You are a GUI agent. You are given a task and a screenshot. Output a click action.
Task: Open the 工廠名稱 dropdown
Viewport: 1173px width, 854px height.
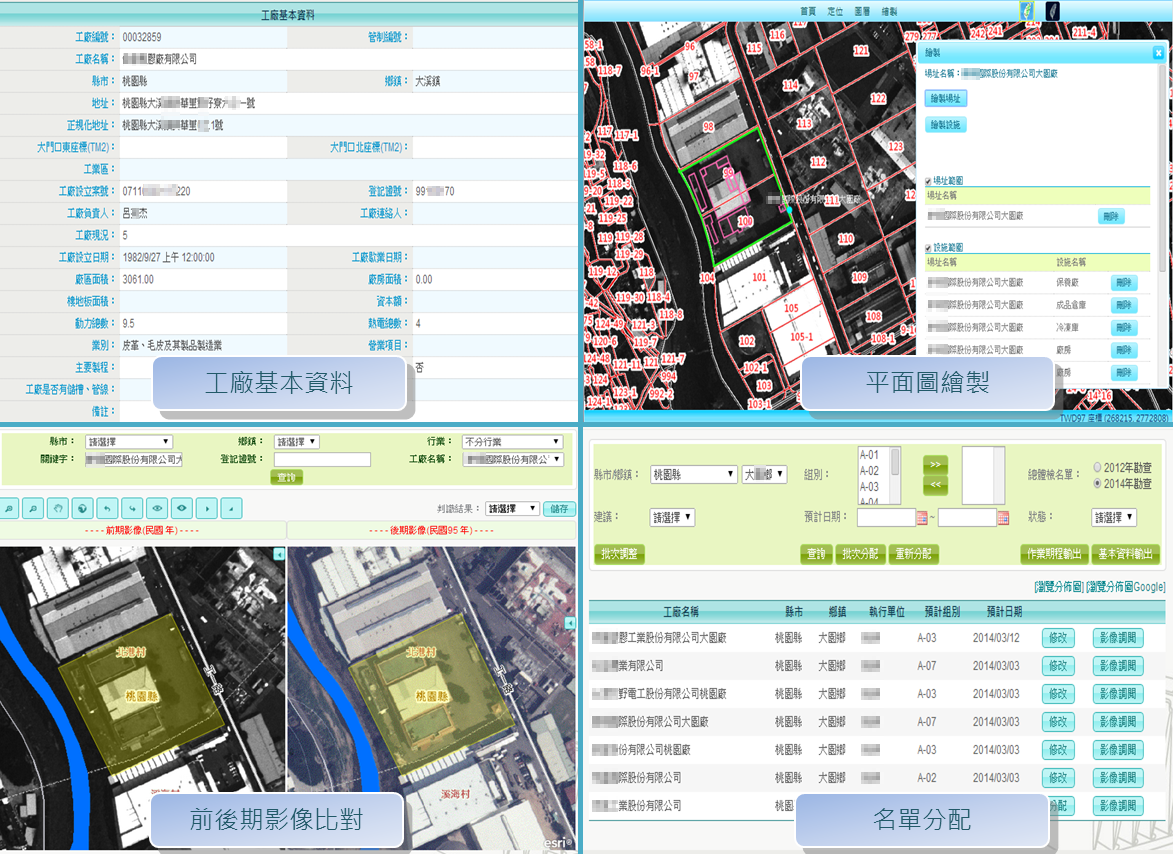point(512,459)
